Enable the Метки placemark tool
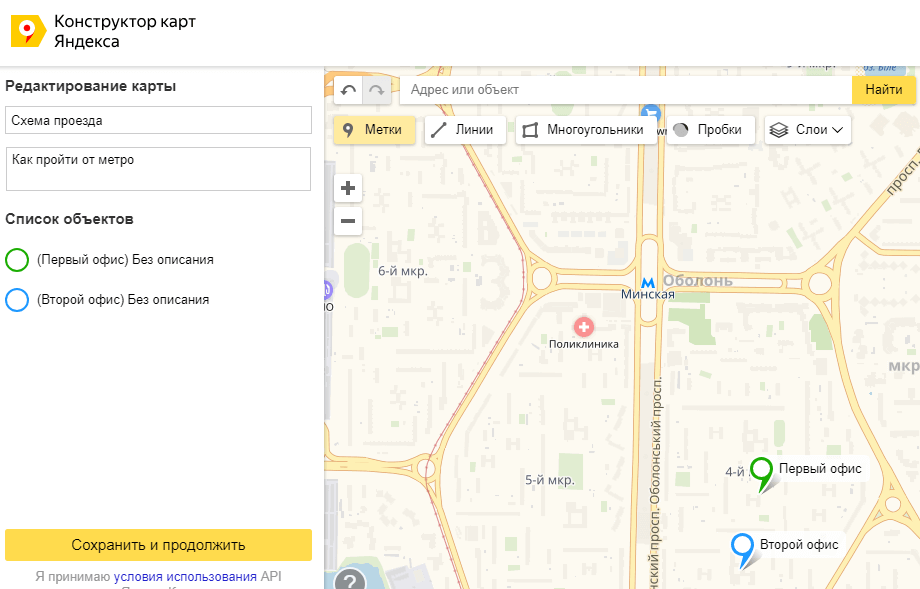This screenshot has height=589, width=920. tap(374, 130)
